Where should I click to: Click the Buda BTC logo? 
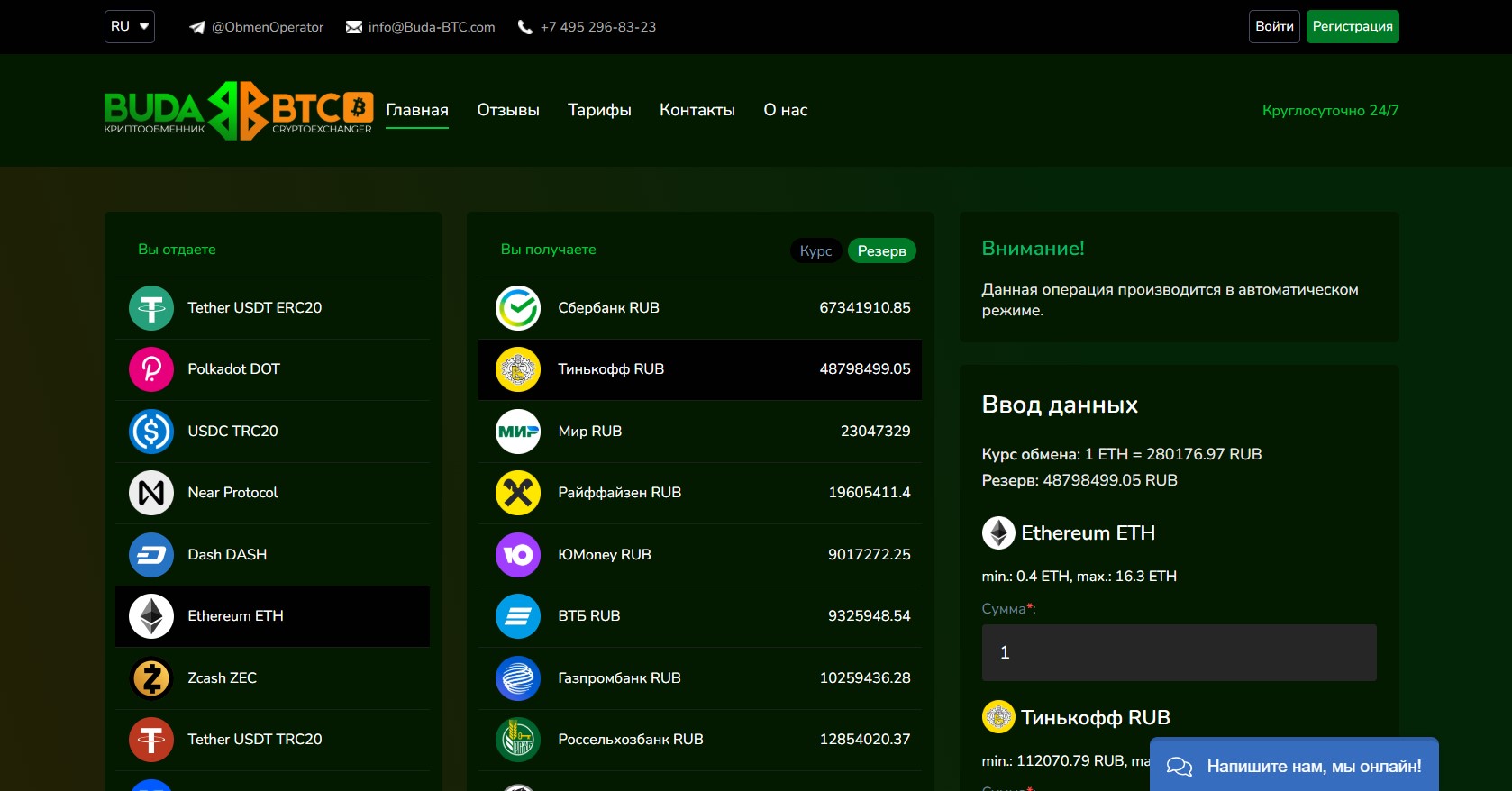pos(239,111)
